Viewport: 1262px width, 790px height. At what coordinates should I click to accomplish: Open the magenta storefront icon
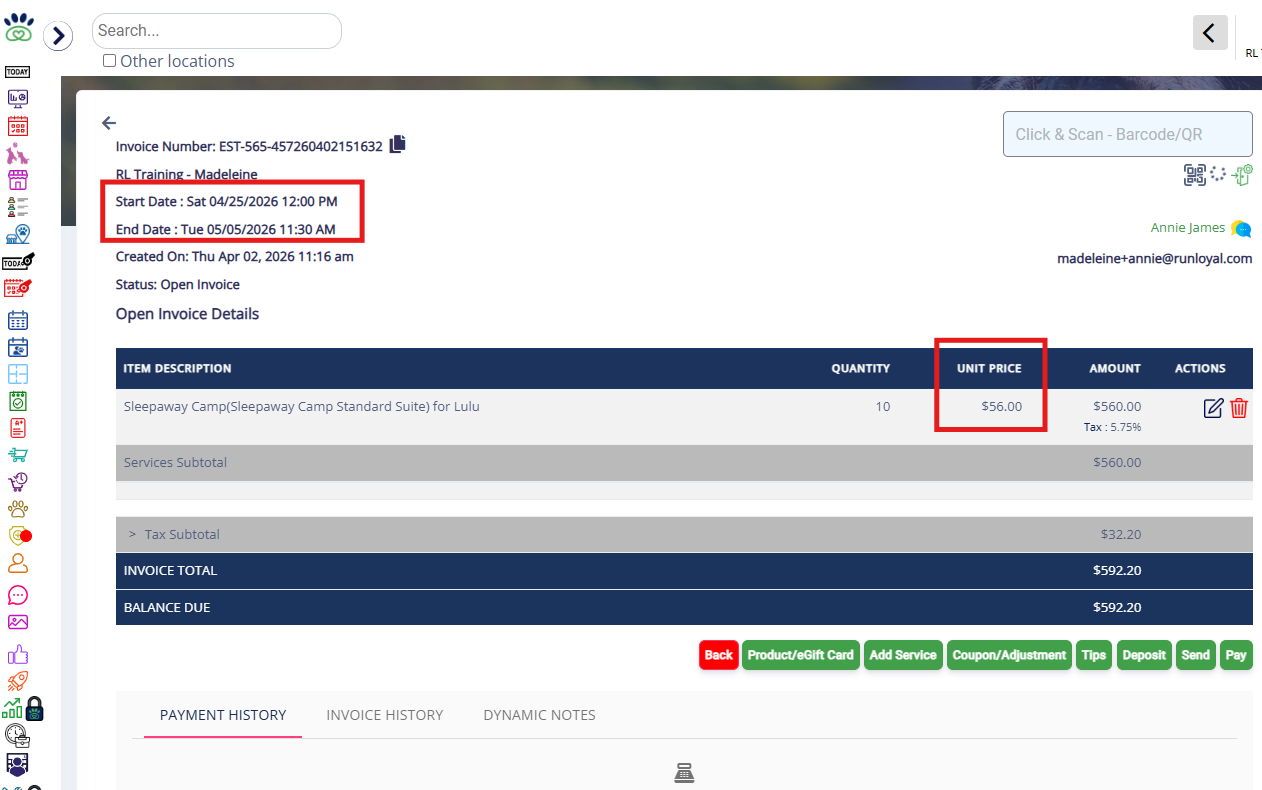pyautogui.click(x=18, y=180)
